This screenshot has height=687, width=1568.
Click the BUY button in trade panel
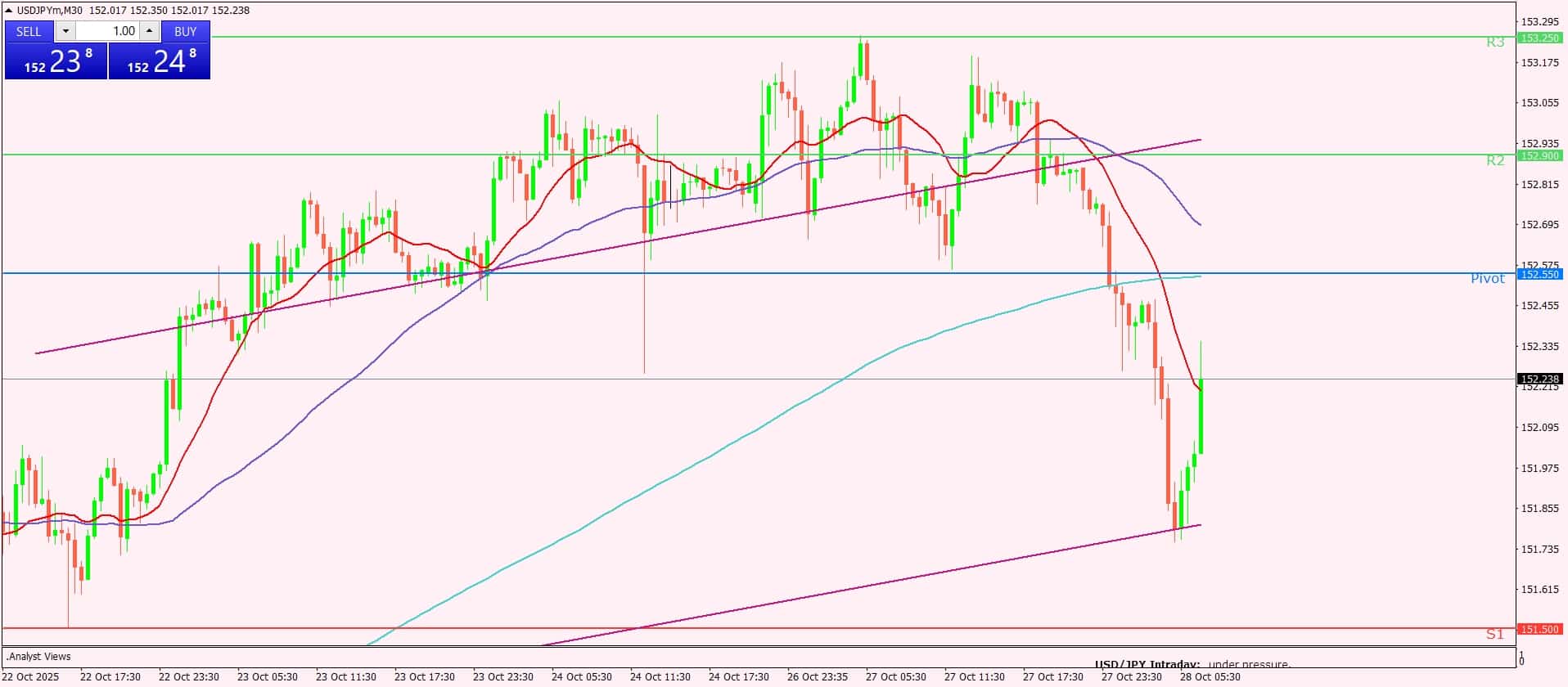186,31
